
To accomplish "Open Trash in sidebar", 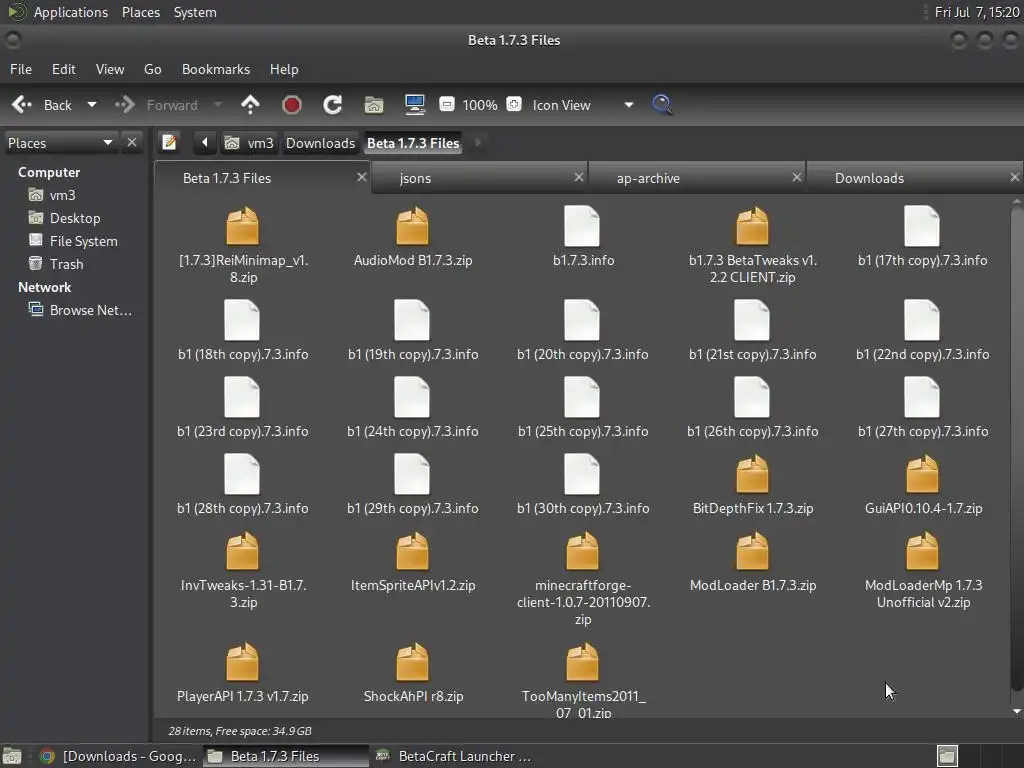I will point(66,264).
